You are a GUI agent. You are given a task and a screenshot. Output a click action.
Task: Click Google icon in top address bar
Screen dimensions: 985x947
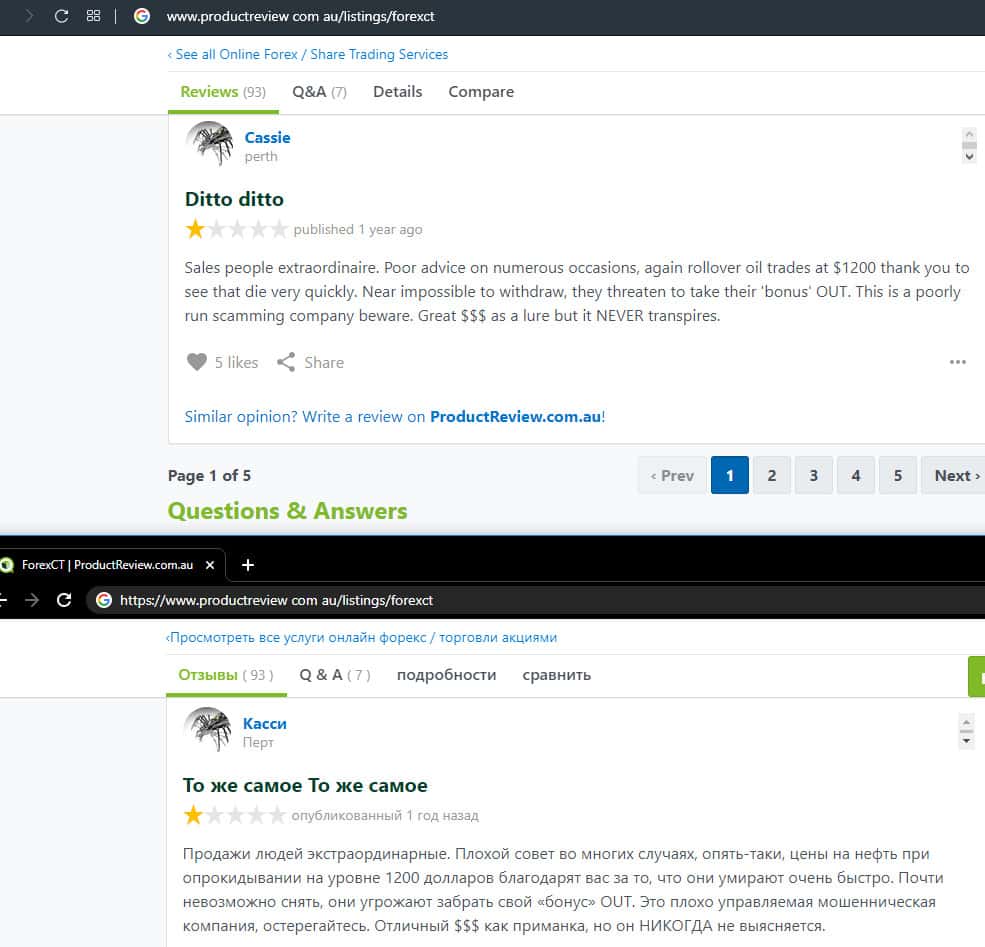click(142, 16)
